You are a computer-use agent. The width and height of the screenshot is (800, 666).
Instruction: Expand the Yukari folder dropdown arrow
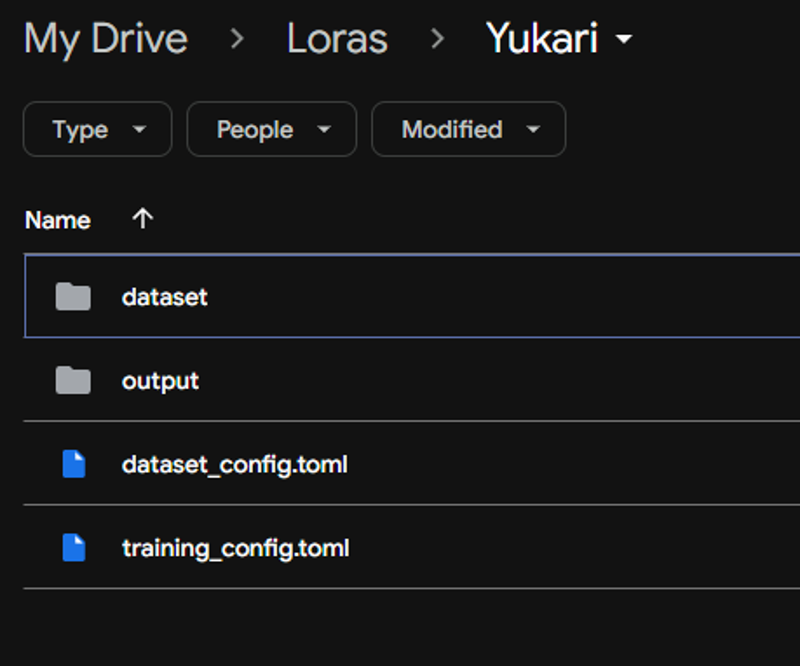point(624,38)
